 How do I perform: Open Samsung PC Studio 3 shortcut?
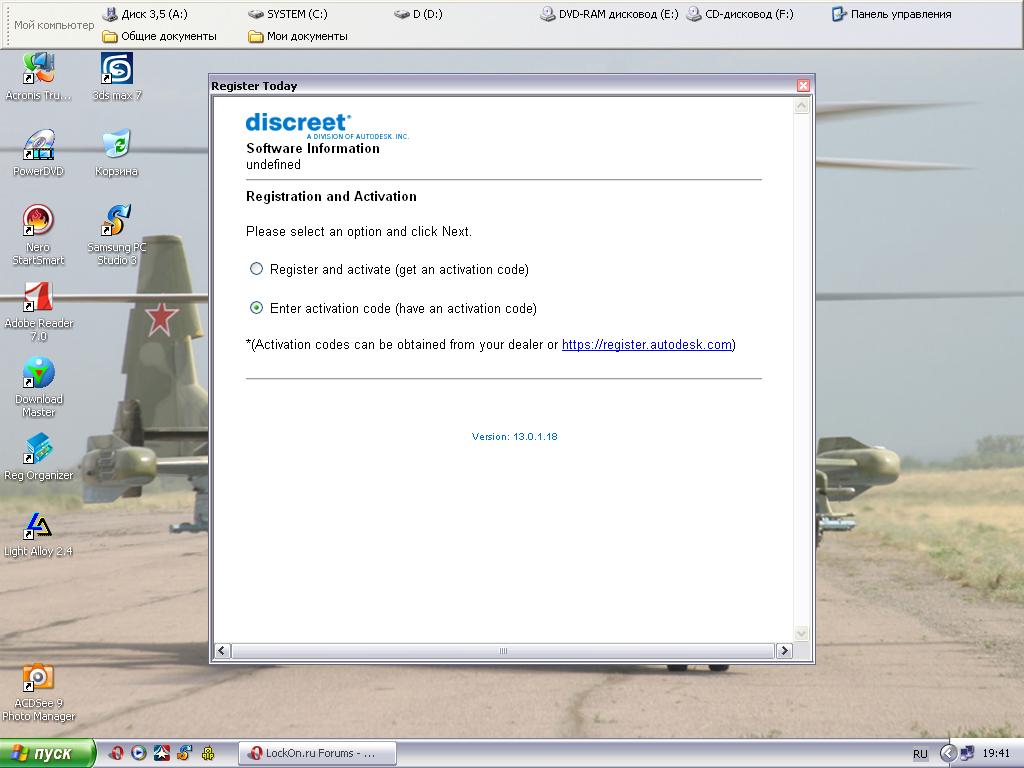coord(116,234)
